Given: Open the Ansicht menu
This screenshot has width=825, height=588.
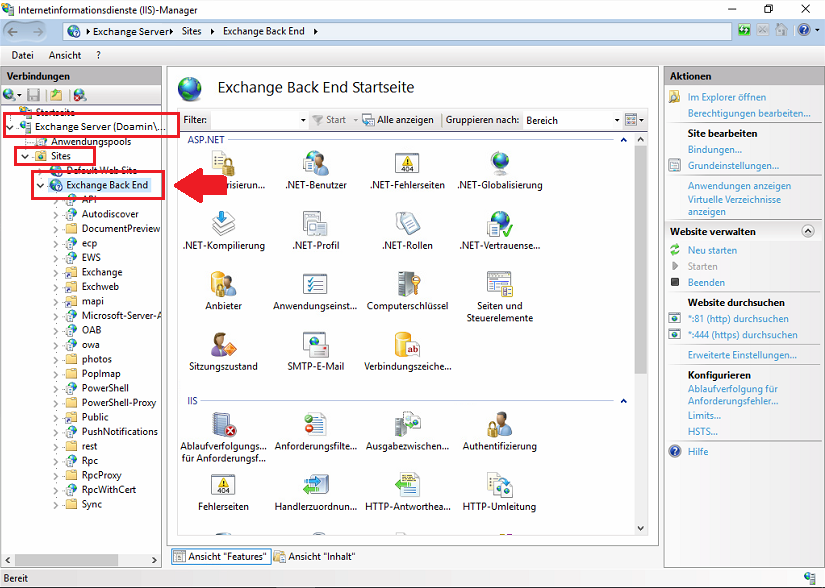Looking at the screenshot, I should [x=65, y=55].
